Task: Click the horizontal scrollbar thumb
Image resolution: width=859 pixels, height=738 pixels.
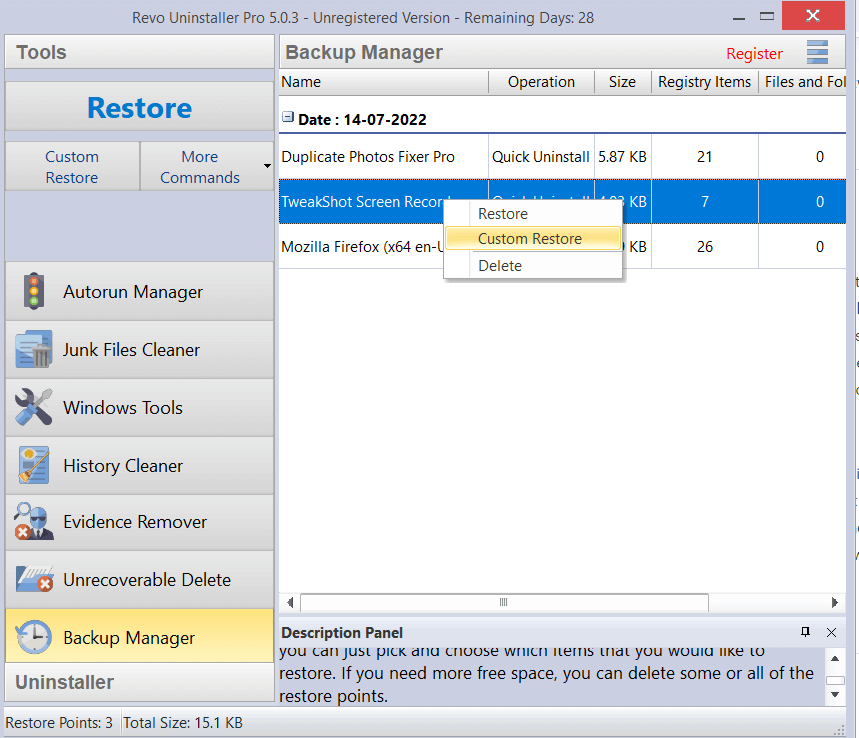Action: pyautogui.click(x=504, y=602)
